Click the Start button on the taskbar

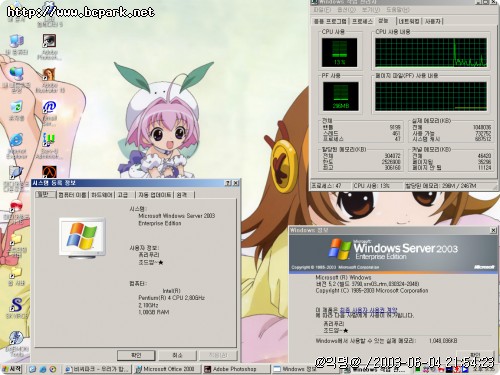click(12, 369)
